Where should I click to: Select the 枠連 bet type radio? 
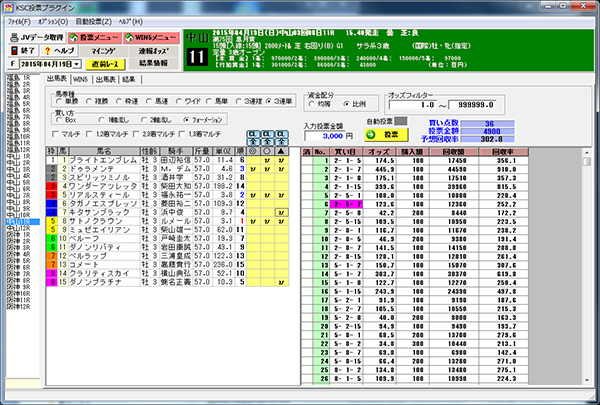(x=119, y=101)
